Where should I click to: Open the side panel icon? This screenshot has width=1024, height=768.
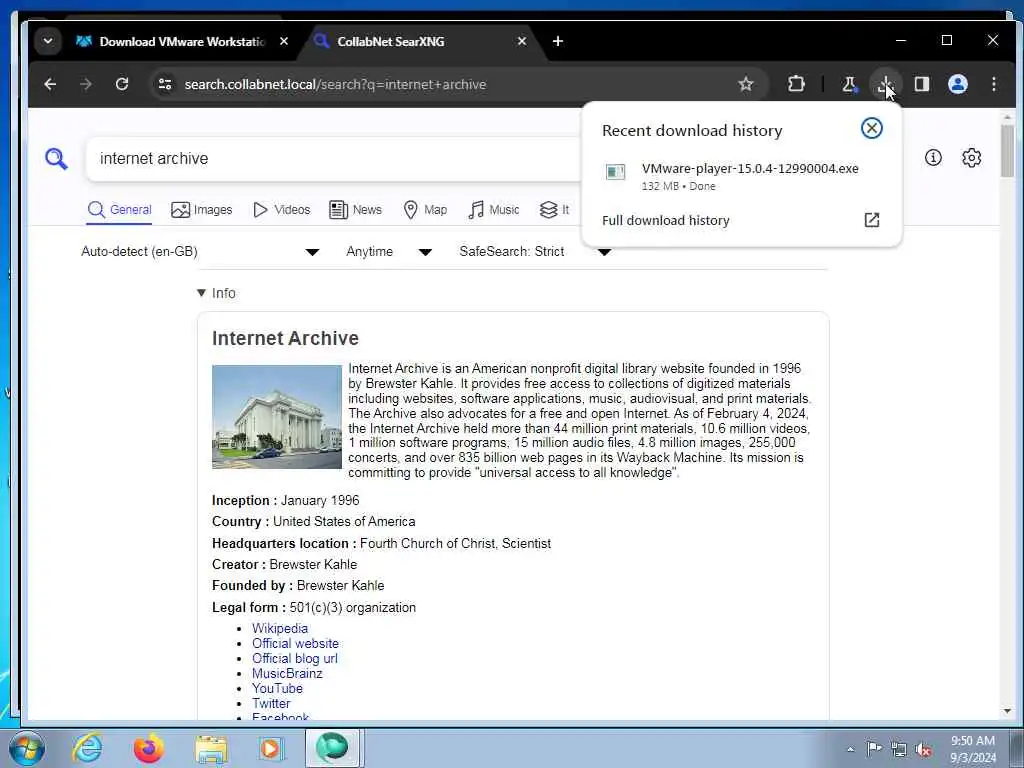click(x=921, y=84)
